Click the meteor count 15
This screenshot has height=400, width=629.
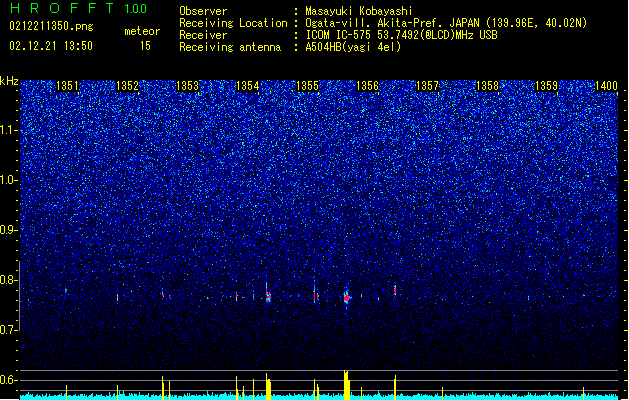[x=145, y=46]
